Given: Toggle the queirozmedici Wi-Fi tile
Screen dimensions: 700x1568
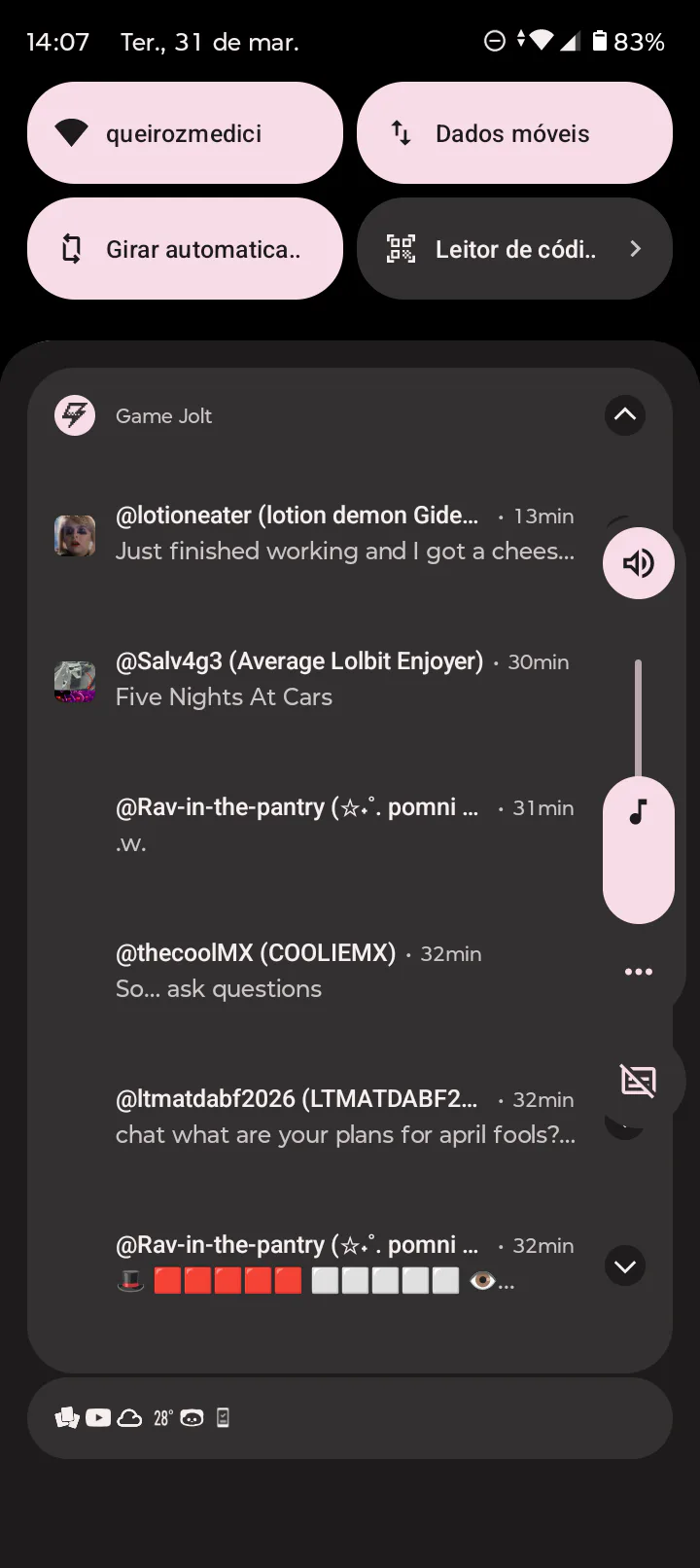Looking at the screenshot, I should point(185,133).
